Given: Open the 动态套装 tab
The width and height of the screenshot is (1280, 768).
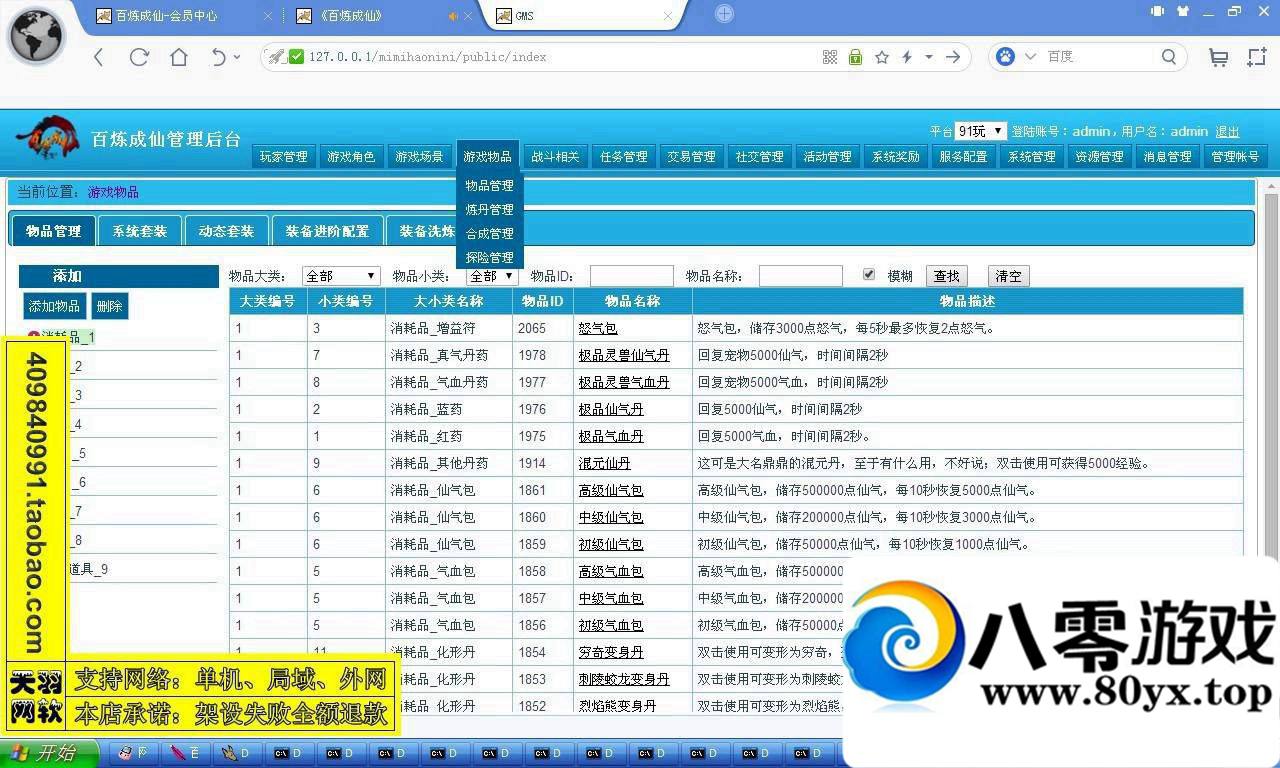Looking at the screenshot, I should point(227,231).
